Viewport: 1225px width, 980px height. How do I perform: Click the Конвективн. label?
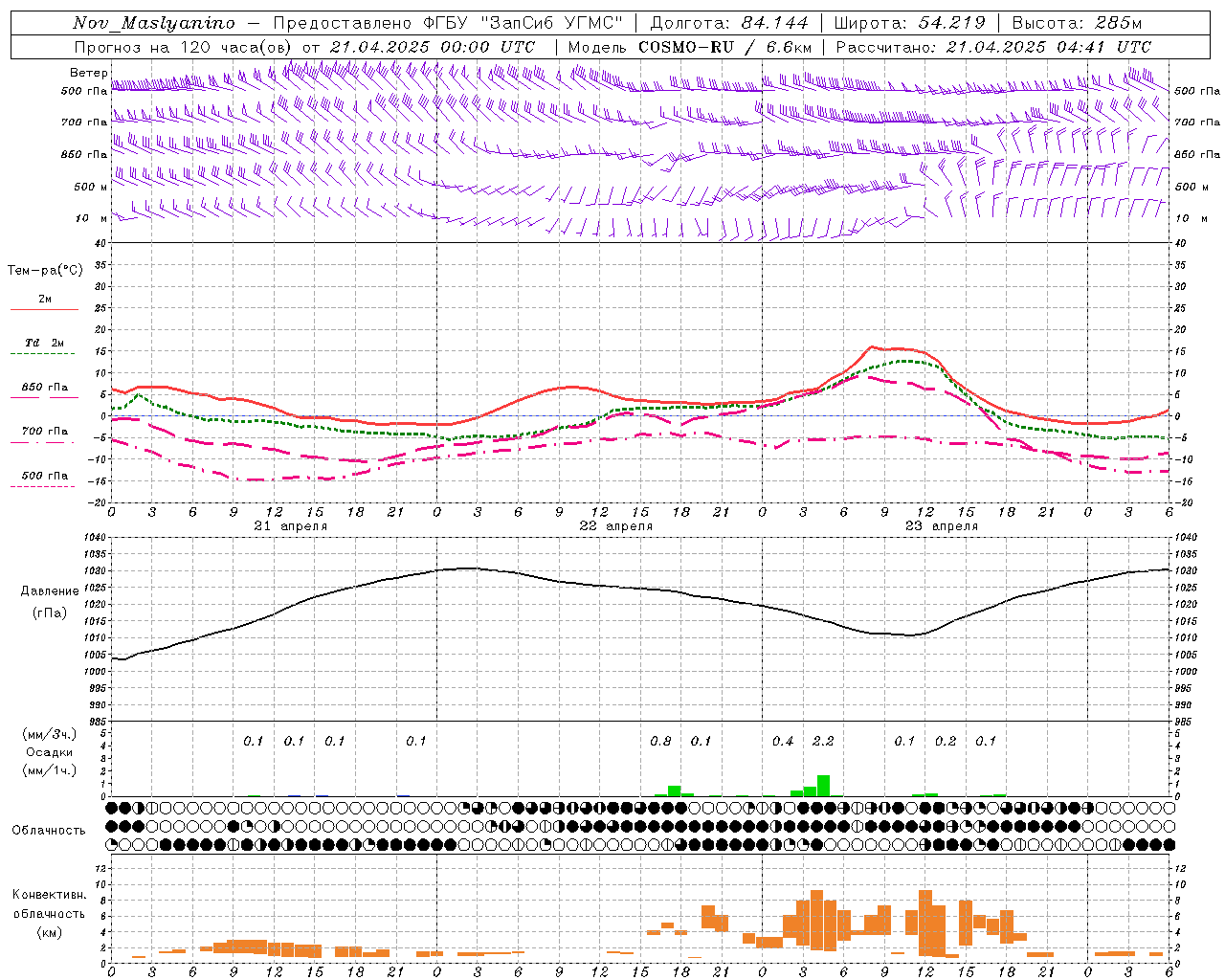point(49,895)
